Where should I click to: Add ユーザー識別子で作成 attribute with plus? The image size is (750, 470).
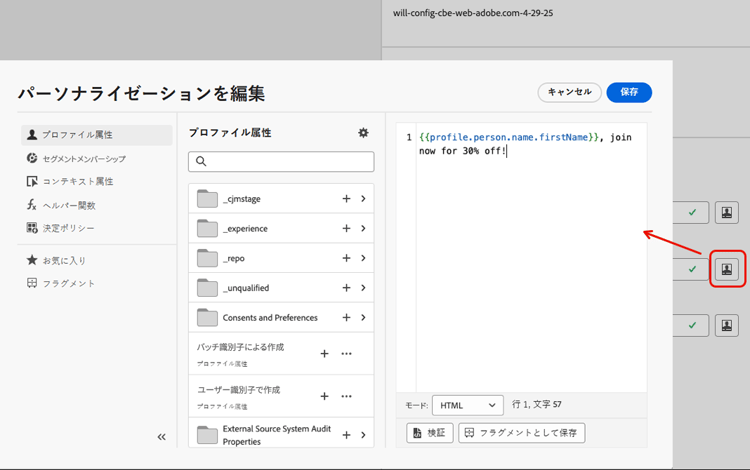click(x=324, y=396)
